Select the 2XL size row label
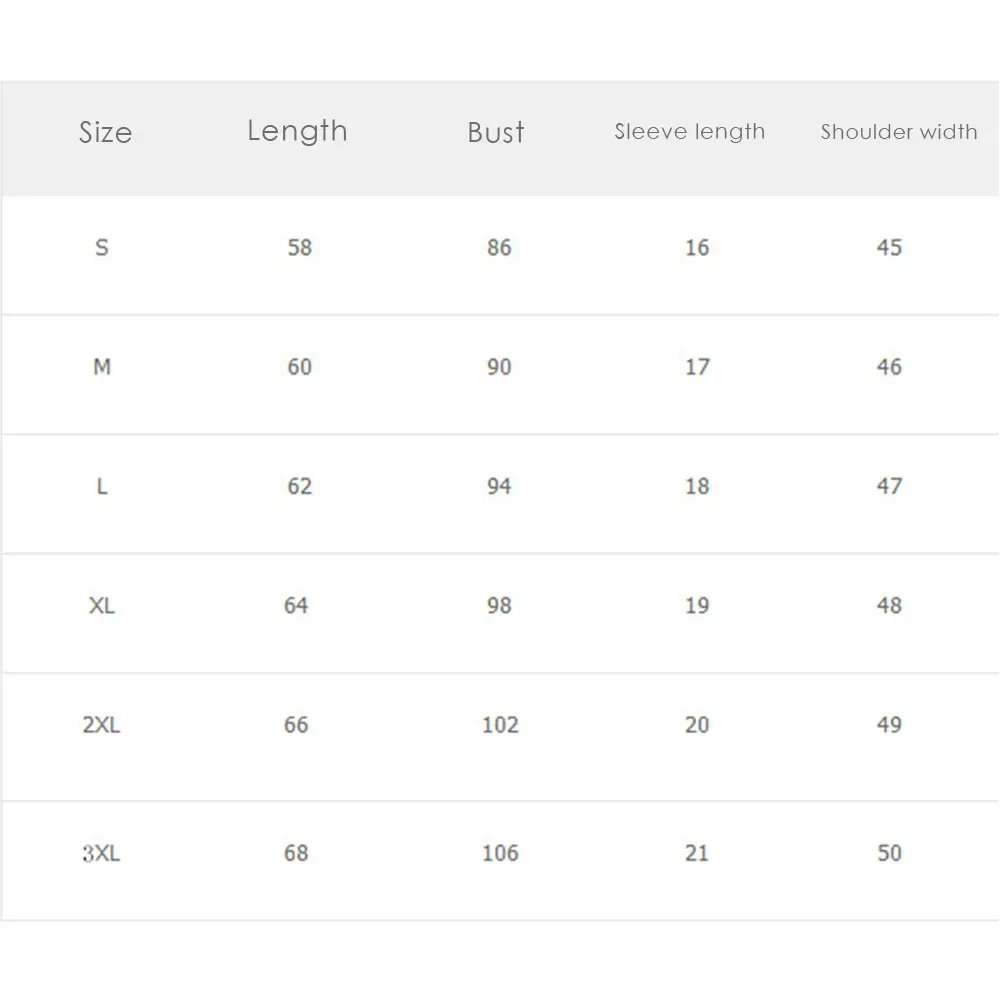 click(101, 725)
